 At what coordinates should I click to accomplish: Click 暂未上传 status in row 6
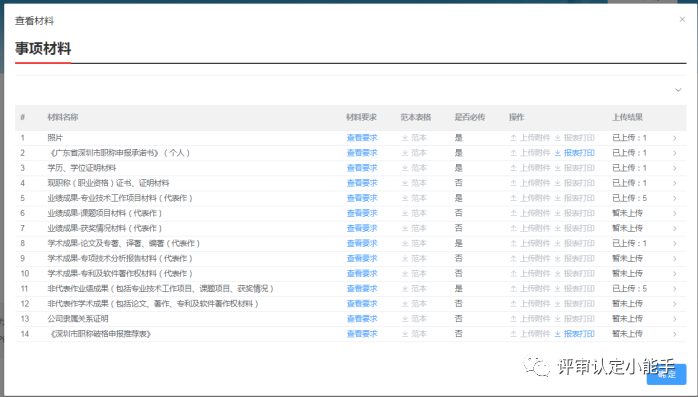click(627, 213)
